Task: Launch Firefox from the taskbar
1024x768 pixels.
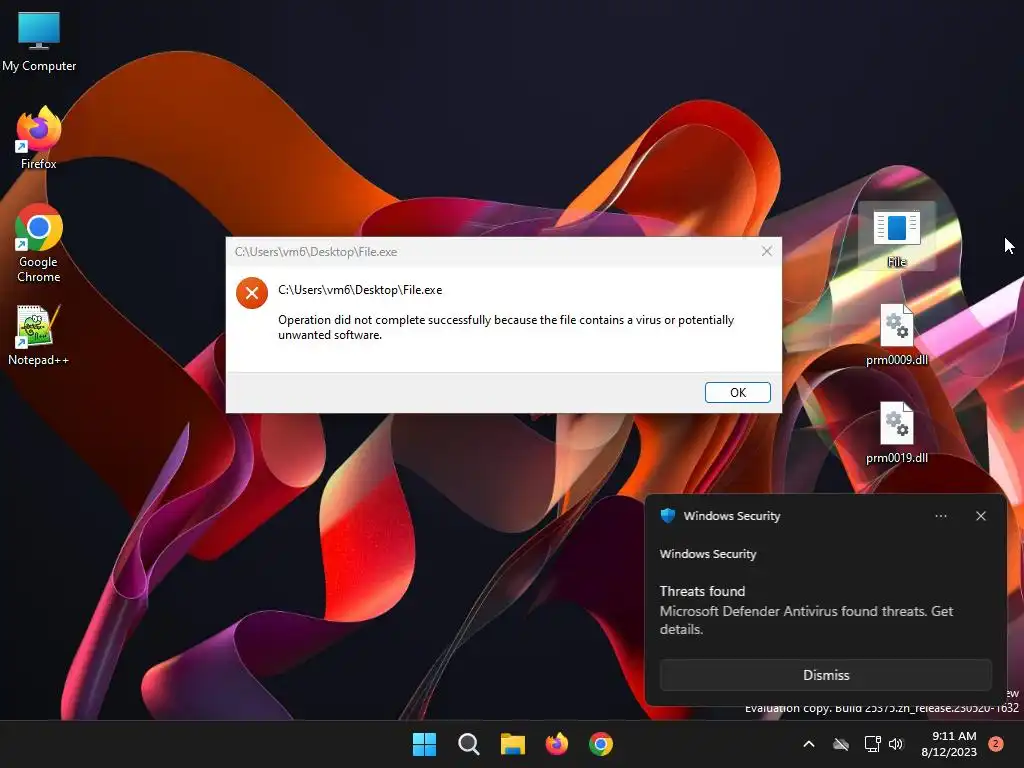Action: pos(556,744)
